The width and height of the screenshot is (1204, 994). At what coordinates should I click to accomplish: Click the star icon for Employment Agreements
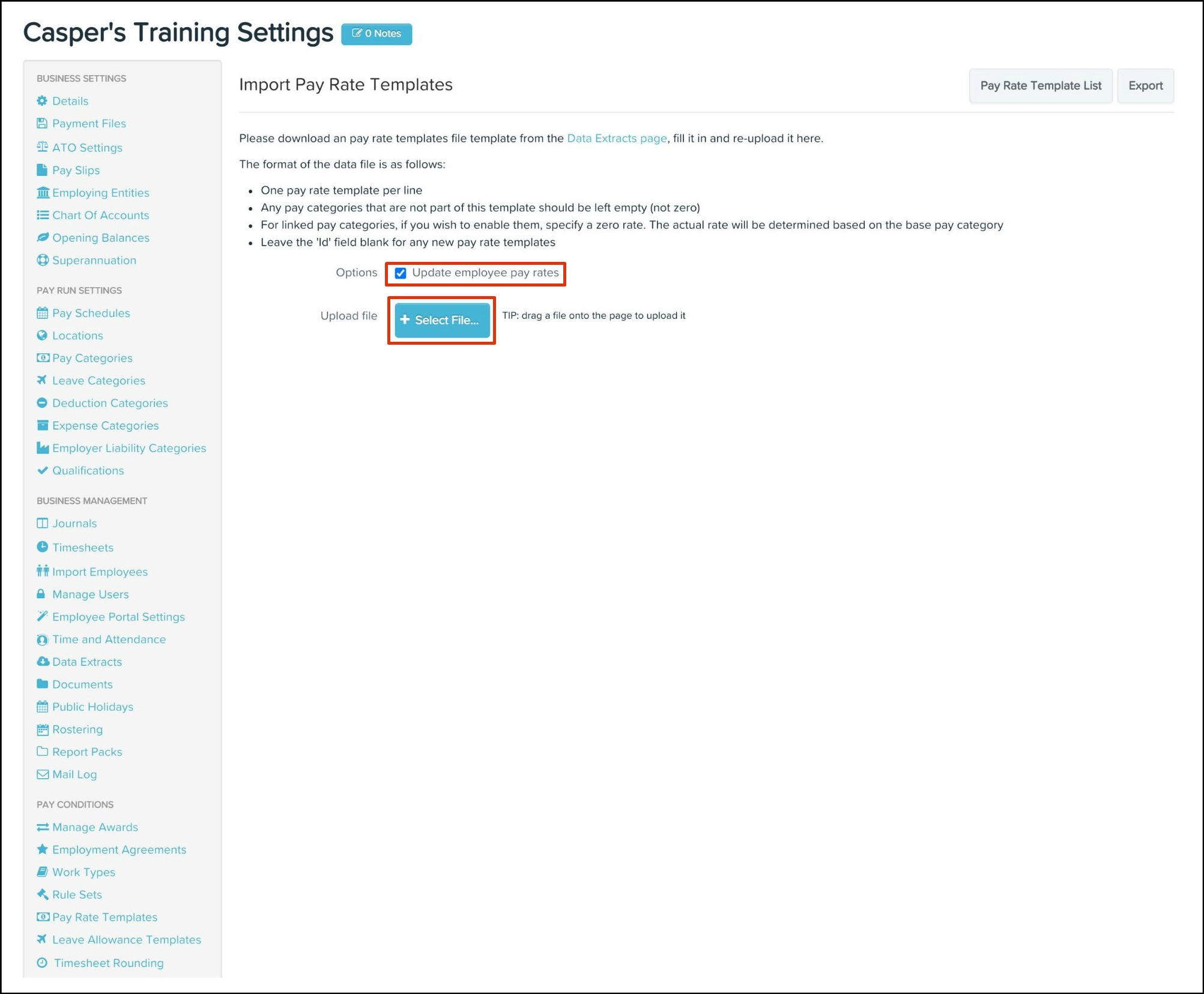[42, 849]
